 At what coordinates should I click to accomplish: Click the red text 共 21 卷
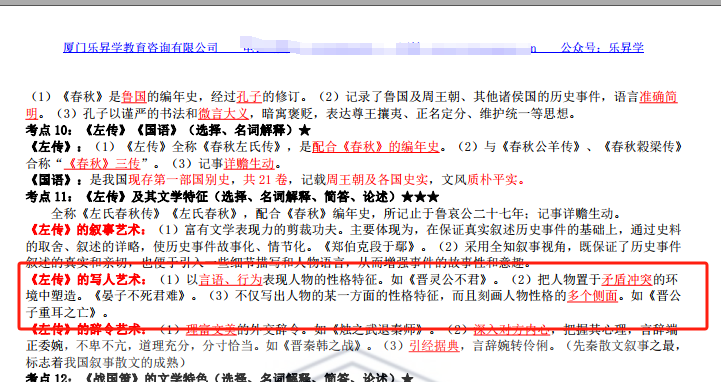(265, 180)
